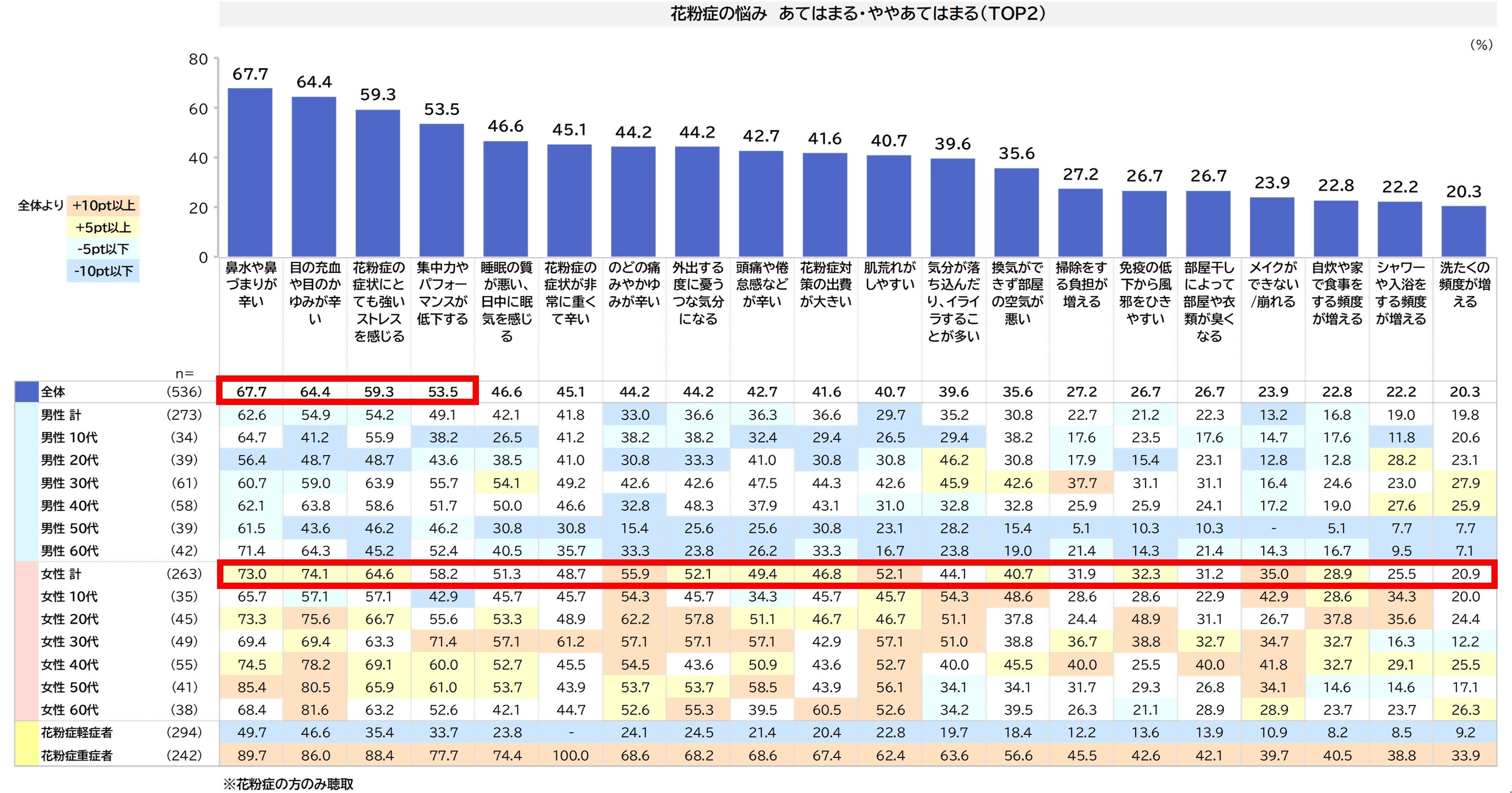Click the blue square beside 全体 row
This screenshot has height=793, width=1512.
(x=26, y=392)
